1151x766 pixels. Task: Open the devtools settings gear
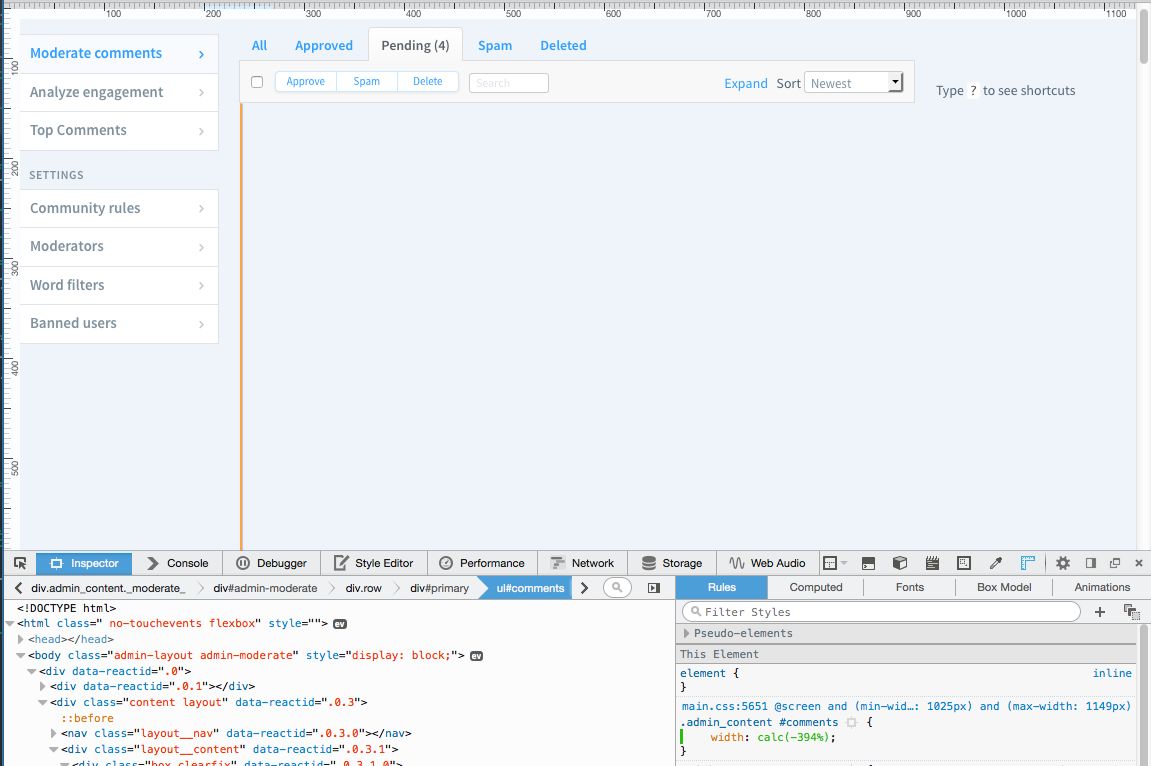tap(1063, 563)
